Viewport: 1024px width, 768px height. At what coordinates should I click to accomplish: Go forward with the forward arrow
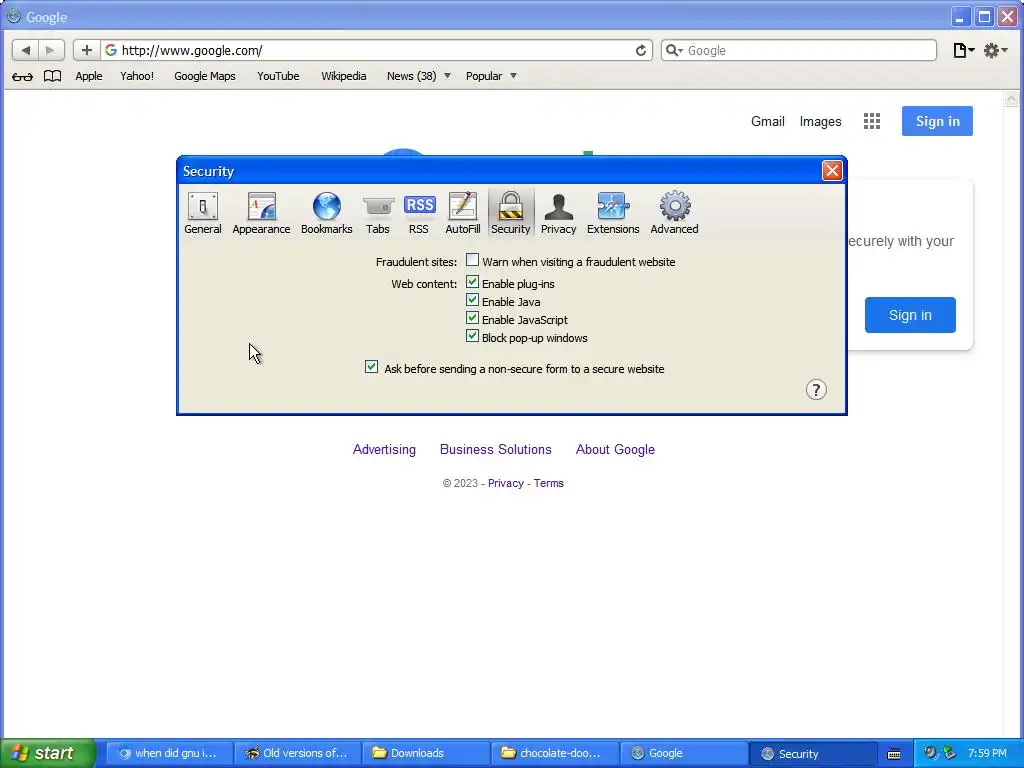(x=50, y=50)
